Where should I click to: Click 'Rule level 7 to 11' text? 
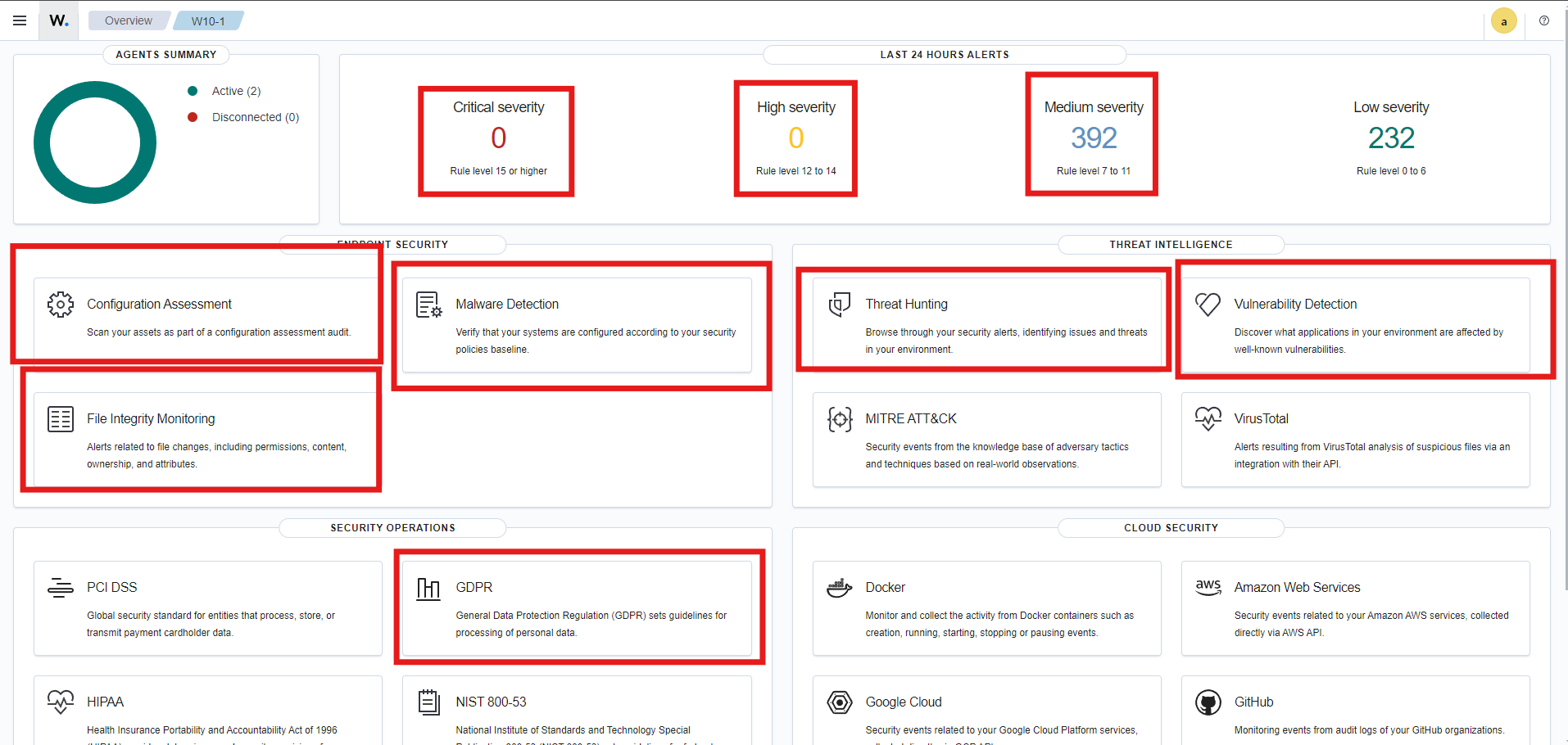(1094, 171)
